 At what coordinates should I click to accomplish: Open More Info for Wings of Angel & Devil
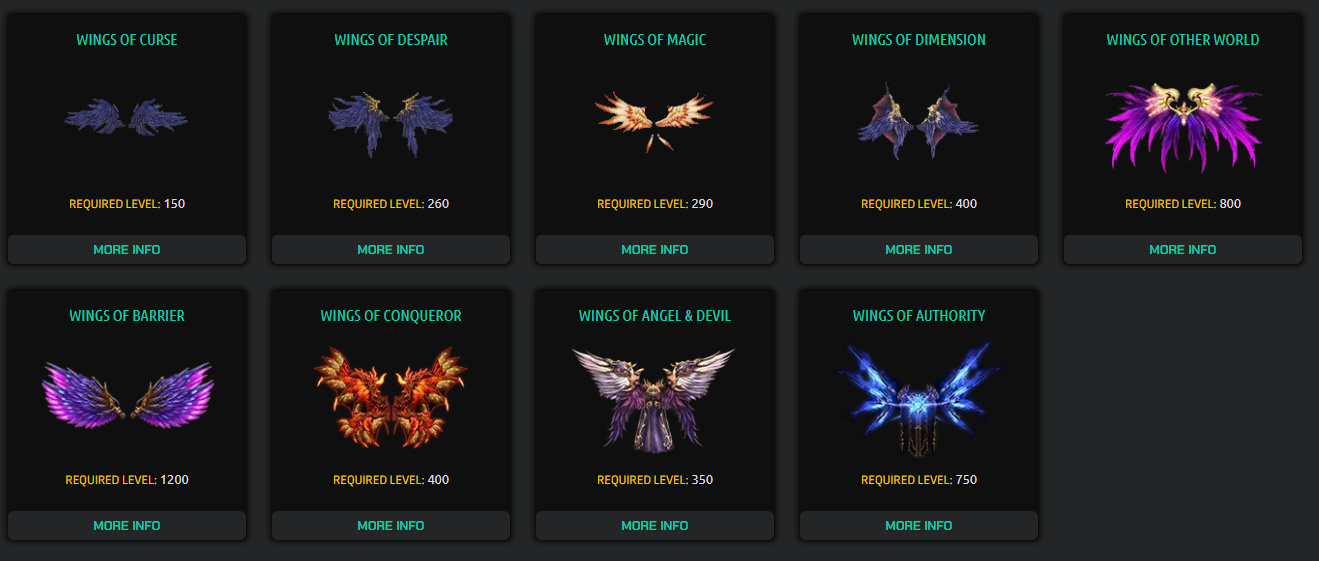click(x=655, y=525)
